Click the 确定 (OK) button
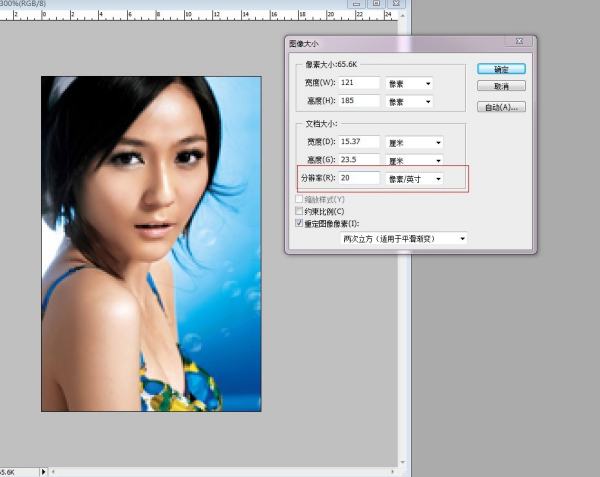The image size is (600, 477). click(501, 69)
